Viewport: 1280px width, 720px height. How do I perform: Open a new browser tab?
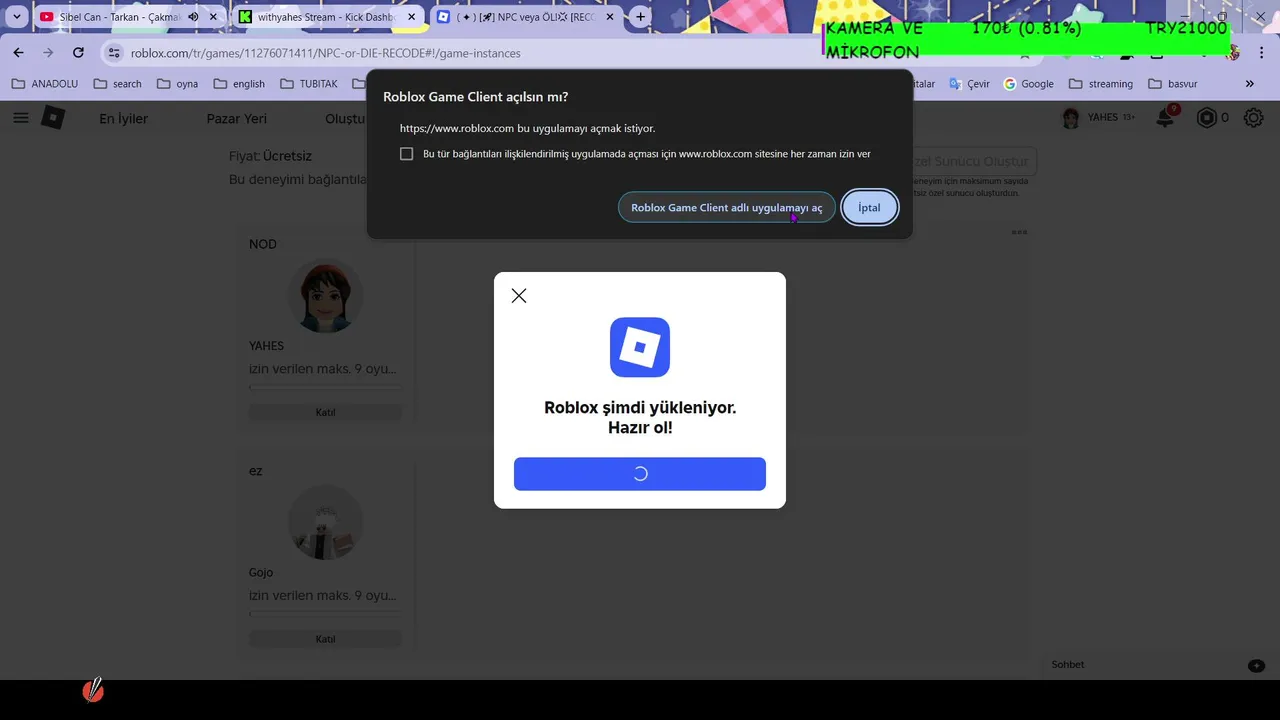(x=641, y=17)
